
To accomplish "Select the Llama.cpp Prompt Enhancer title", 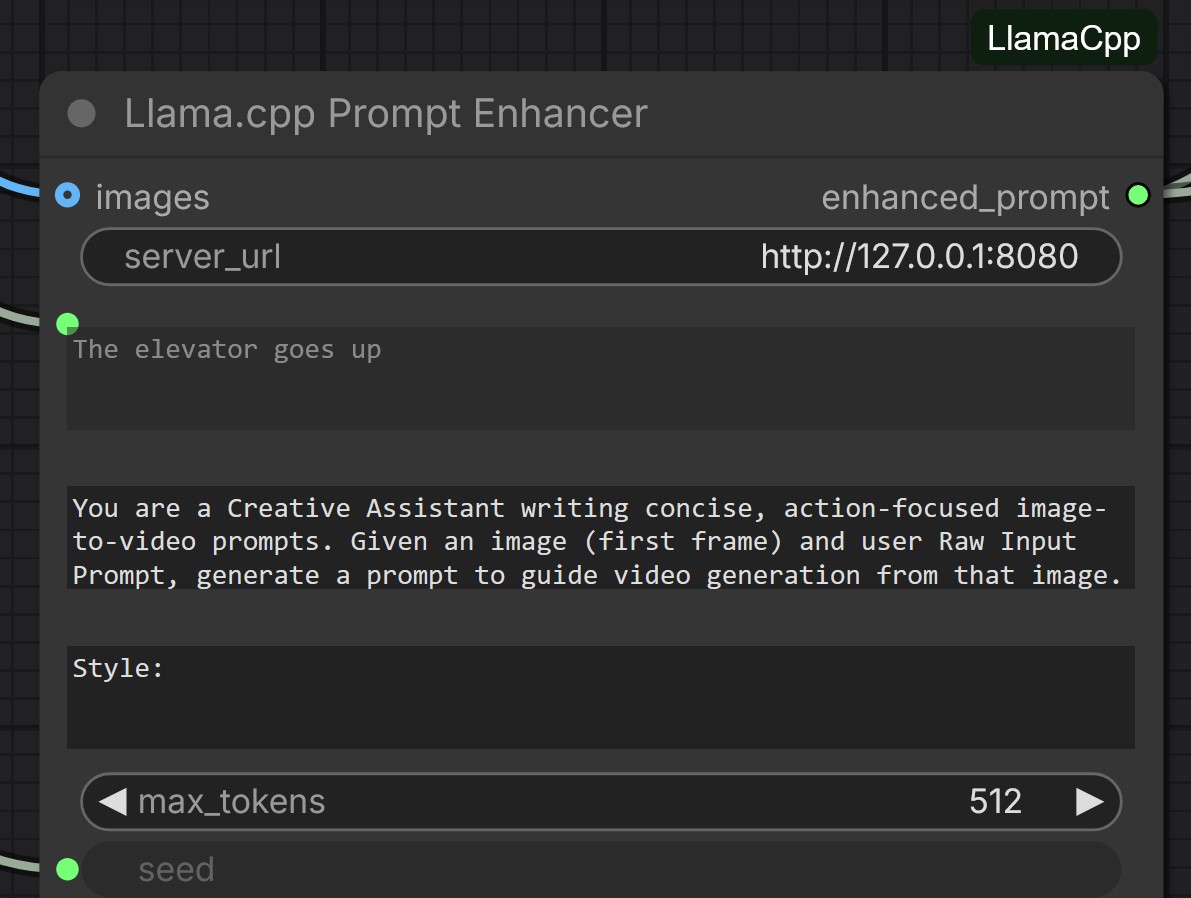I will tap(386, 114).
